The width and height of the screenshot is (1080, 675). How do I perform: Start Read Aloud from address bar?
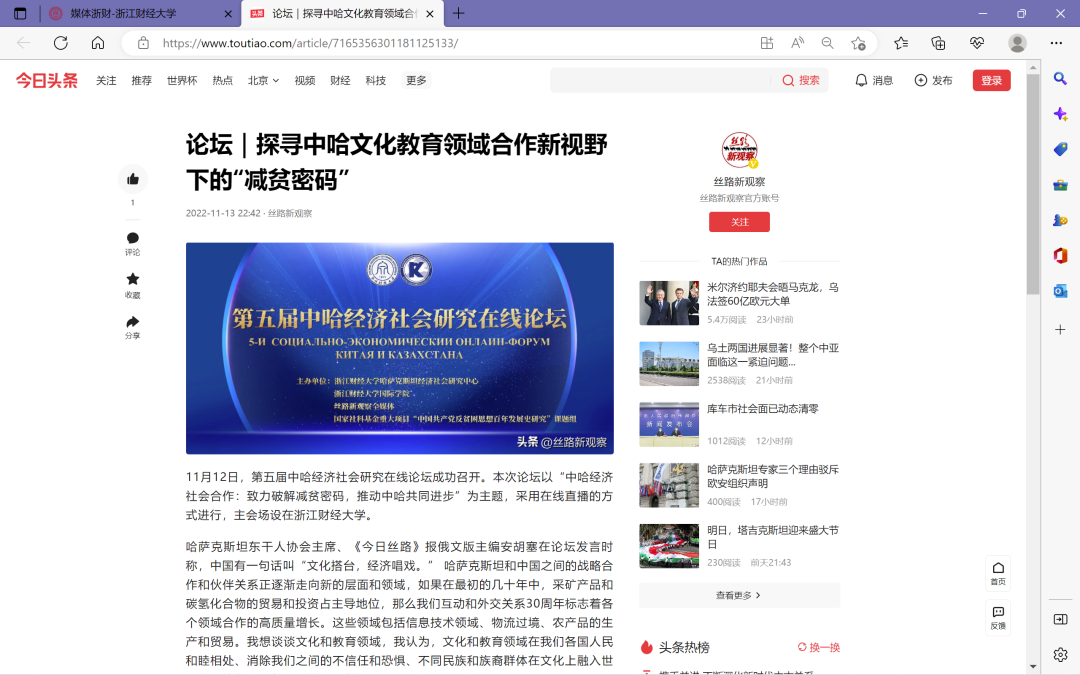(x=797, y=43)
